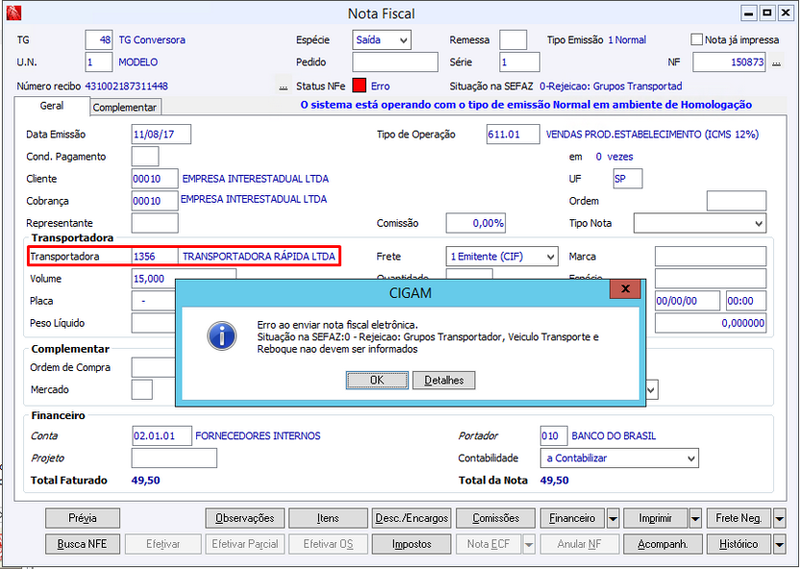The width and height of the screenshot is (800, 569).
Task: Click the Imprimir button
Action: 655,518
